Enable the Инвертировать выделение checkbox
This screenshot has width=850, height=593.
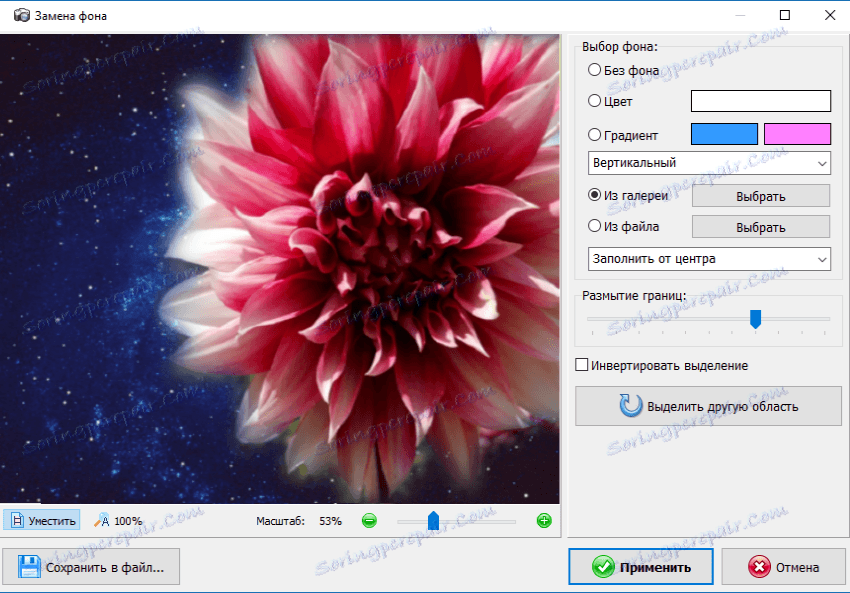[581, 365]
